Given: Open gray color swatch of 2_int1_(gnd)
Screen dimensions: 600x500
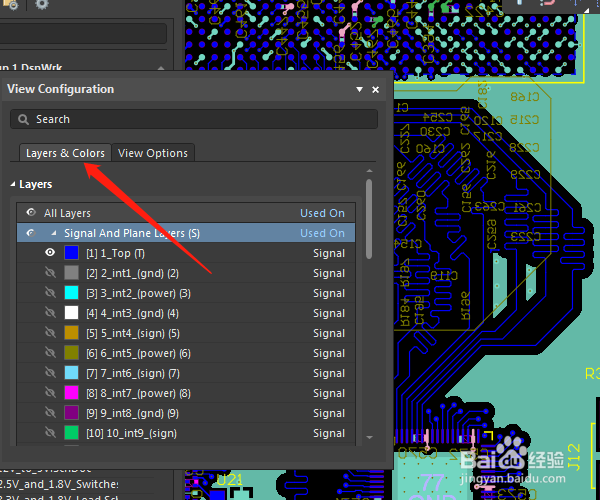Looking at the screenshot, I should [x=72, y=273].
